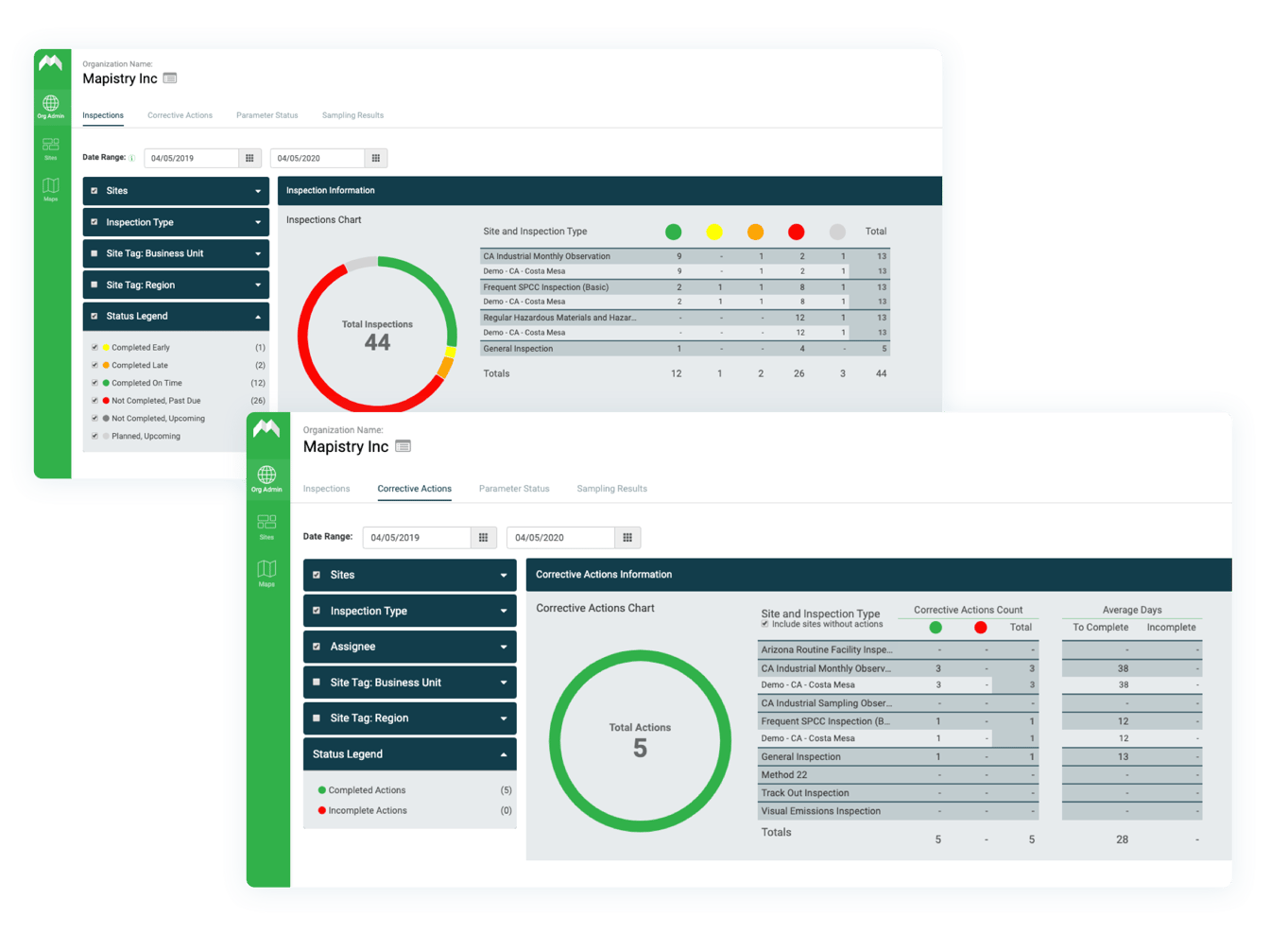Click the end date field 04/05/2020 in Corrective Actions window
1288x934 pixels.
(560, 537)
